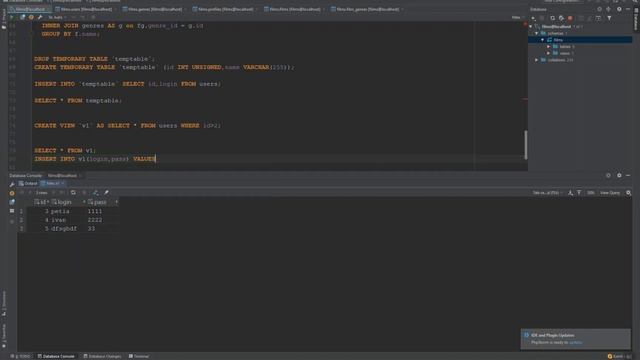Click the pin tab icon in results toolbar
Viewport: 640px width, 360px height.
107,193
